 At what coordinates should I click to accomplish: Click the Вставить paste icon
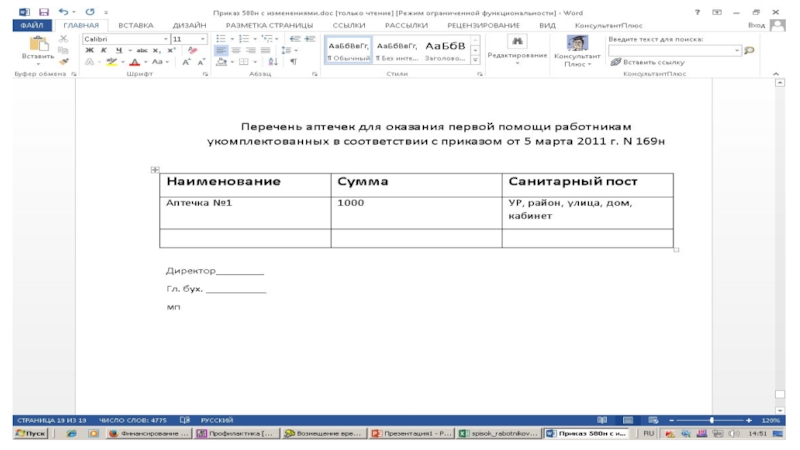pos(38,45)
